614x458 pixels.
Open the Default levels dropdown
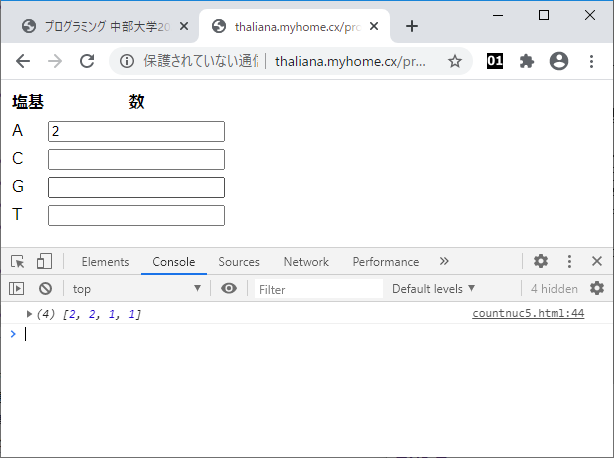[x=433, y=289]
